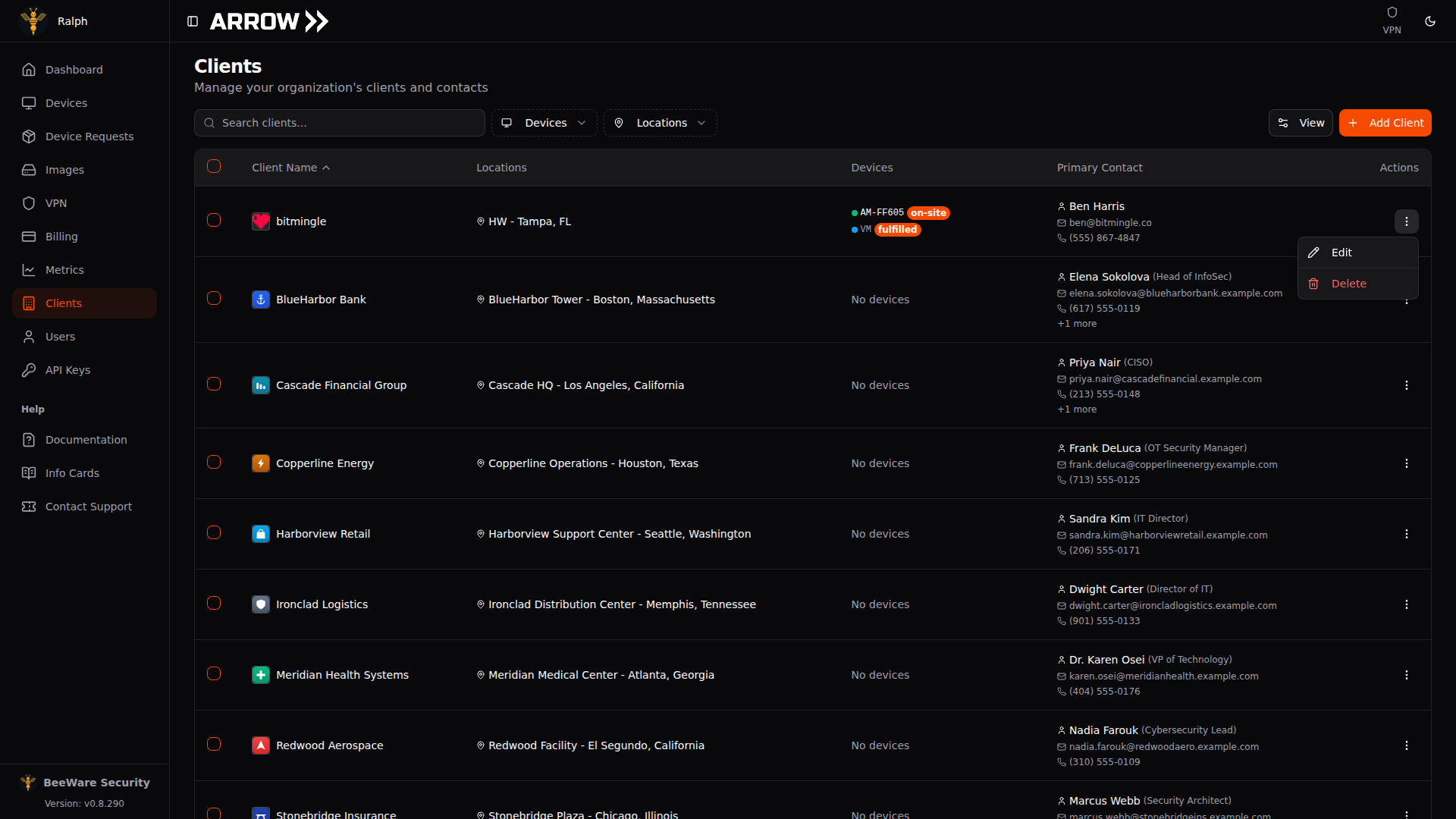
Task: Tick the Ironclad Logistics checkbox
Action: 214,603
